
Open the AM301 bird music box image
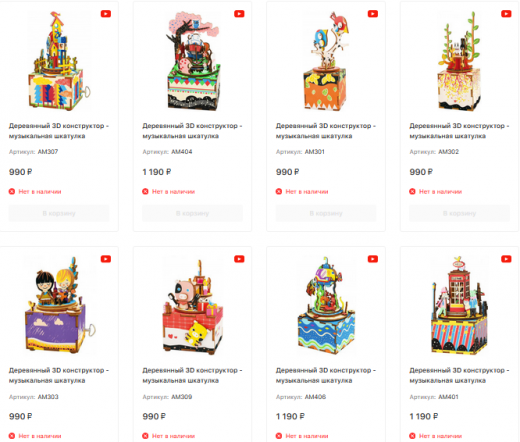(x=326, y=61)
